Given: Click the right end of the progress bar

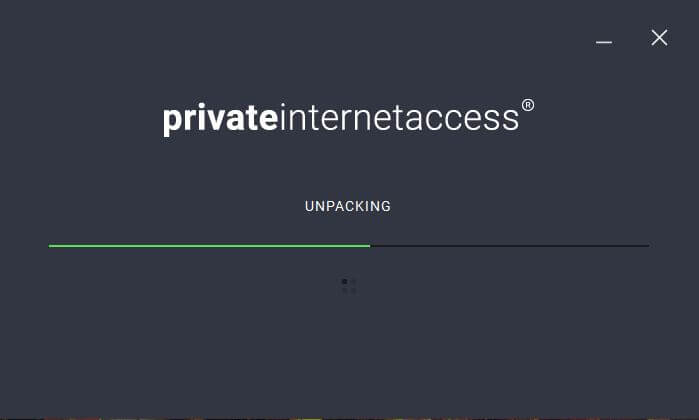Looking at the screenshot, I should tap(648, 246).
